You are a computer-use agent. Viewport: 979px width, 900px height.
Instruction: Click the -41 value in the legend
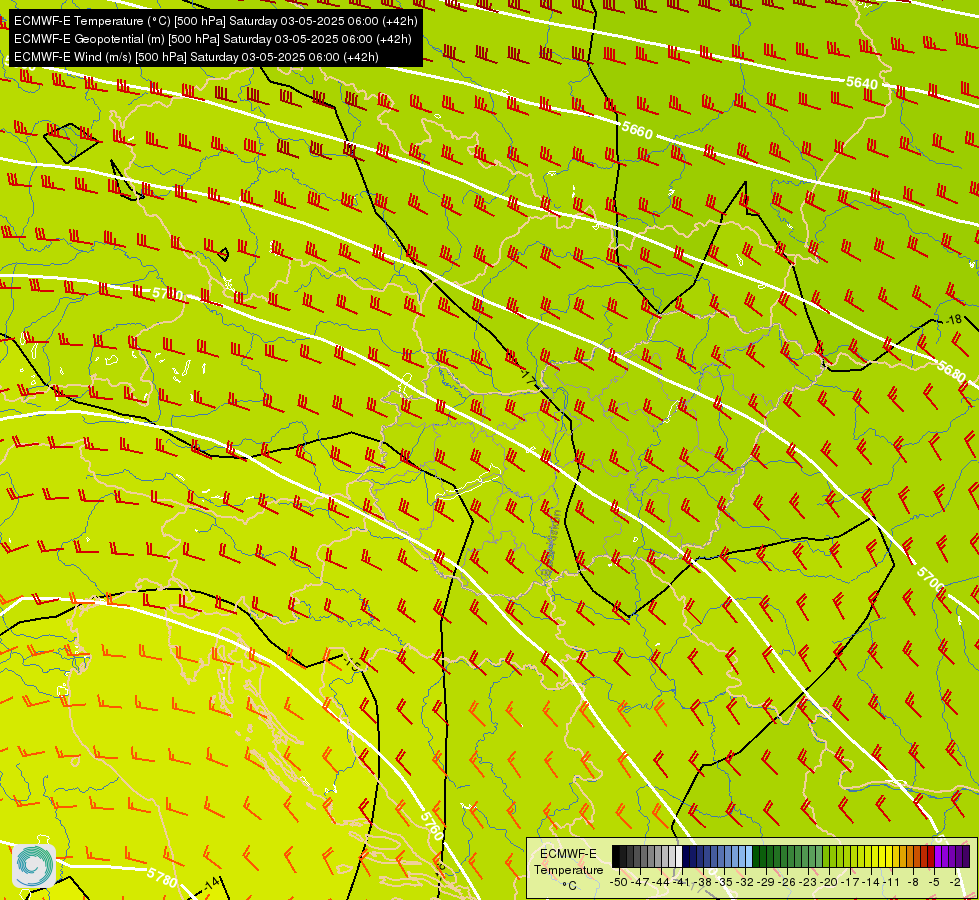[682, 882]
